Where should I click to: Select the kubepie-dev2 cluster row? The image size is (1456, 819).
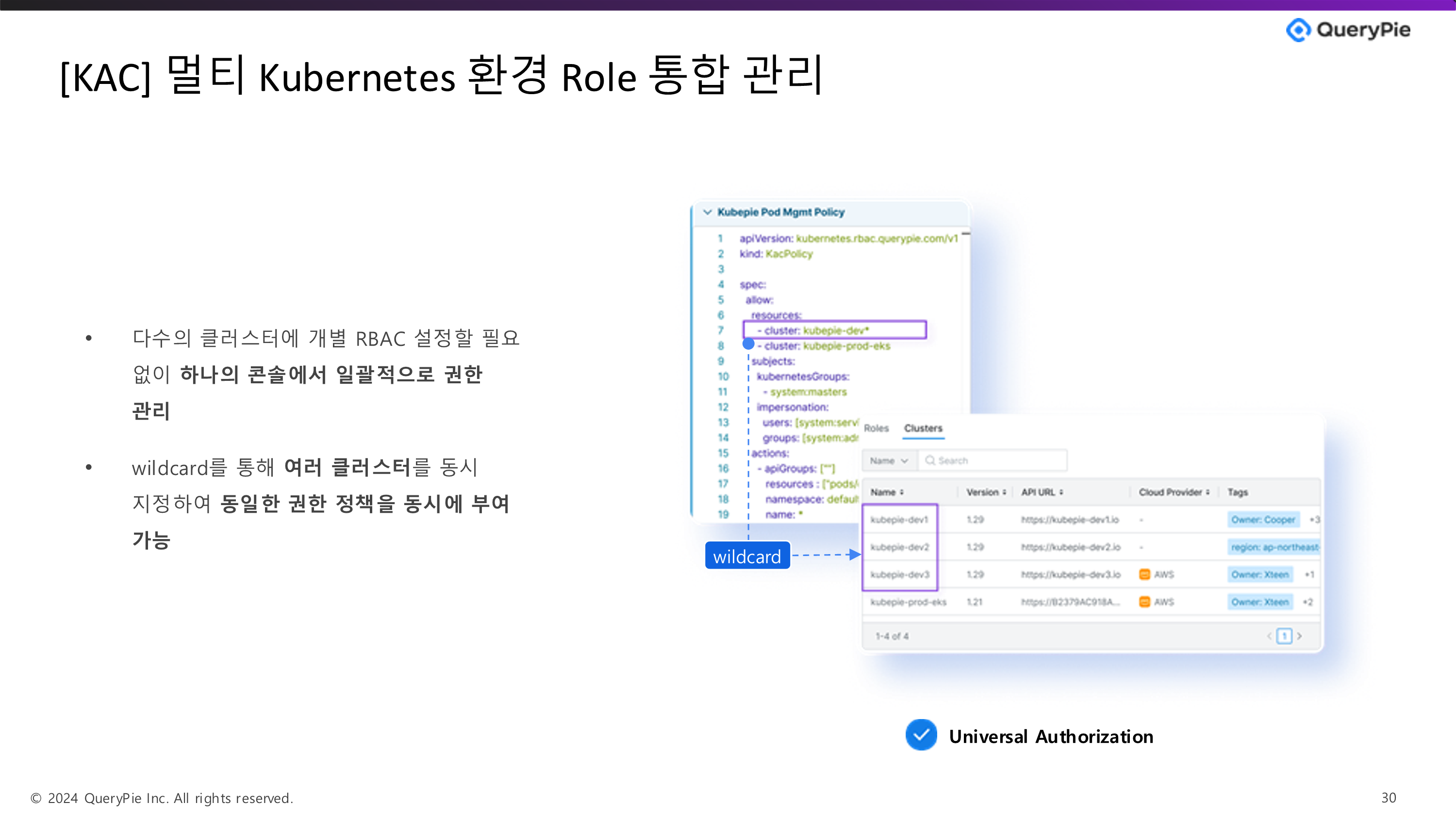click(x=899, y=547)
